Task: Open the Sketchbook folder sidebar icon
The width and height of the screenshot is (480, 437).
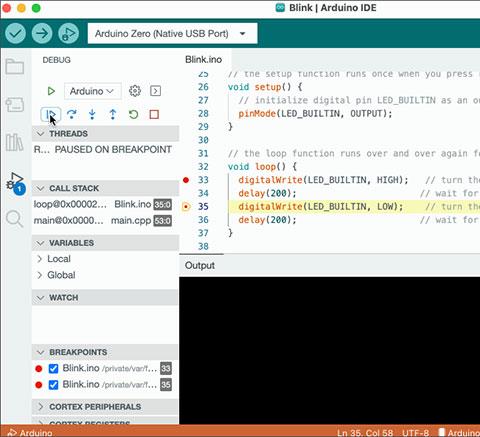Action: tap(15, 66)
